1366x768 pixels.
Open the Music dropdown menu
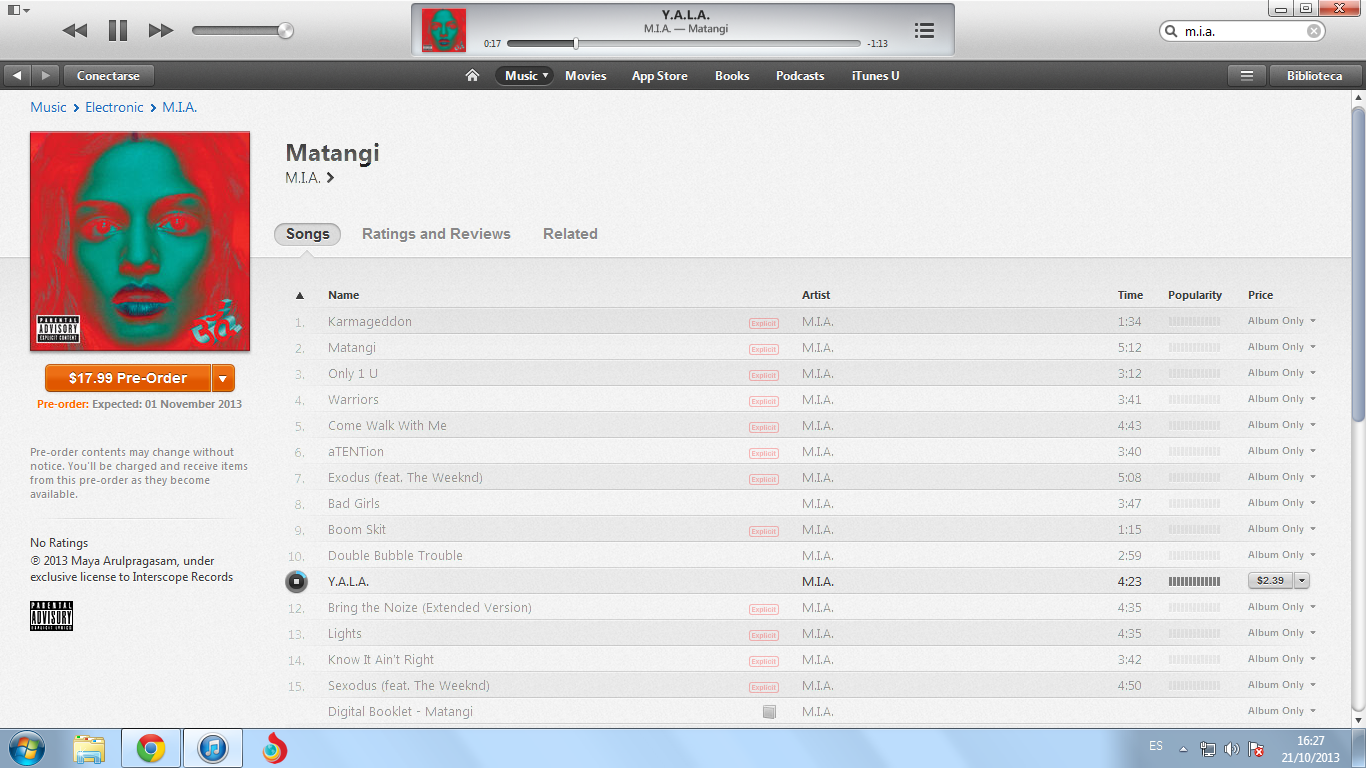(525, 75)
